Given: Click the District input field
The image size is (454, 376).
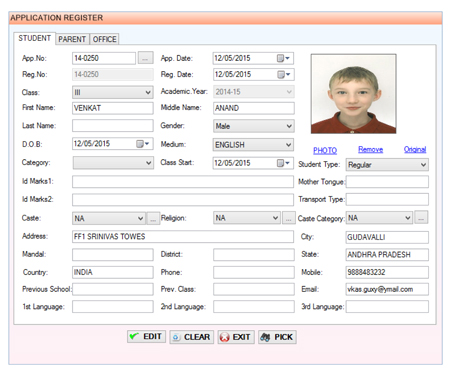Looking at the screenshot, I should coord(254,255).
